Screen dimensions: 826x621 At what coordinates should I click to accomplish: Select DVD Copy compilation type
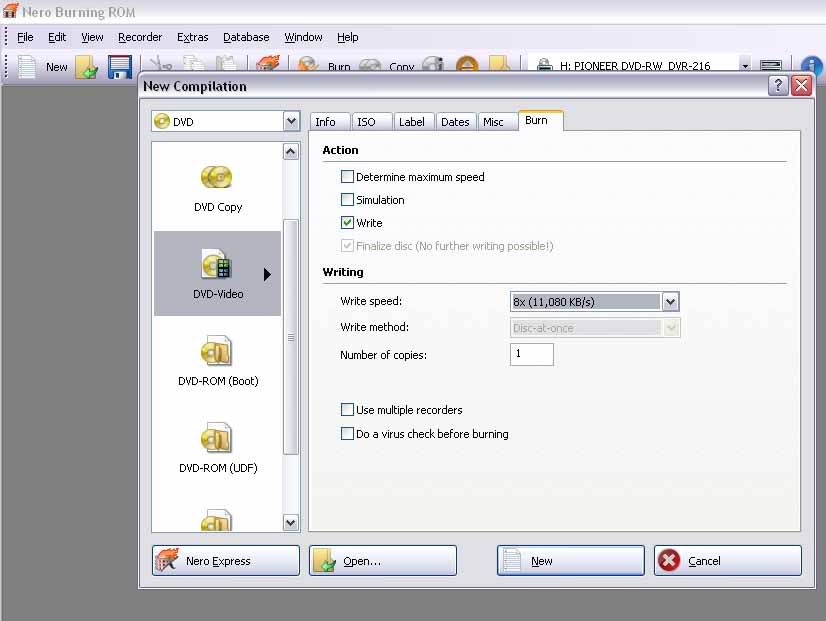(218, 189)
